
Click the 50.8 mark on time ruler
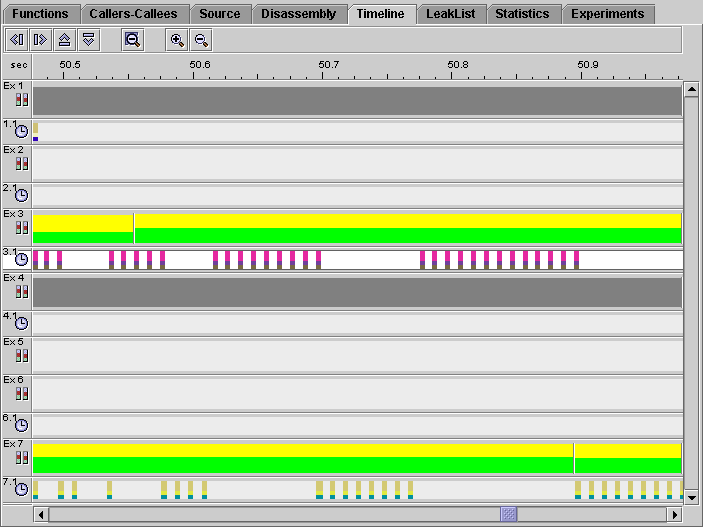458,65
